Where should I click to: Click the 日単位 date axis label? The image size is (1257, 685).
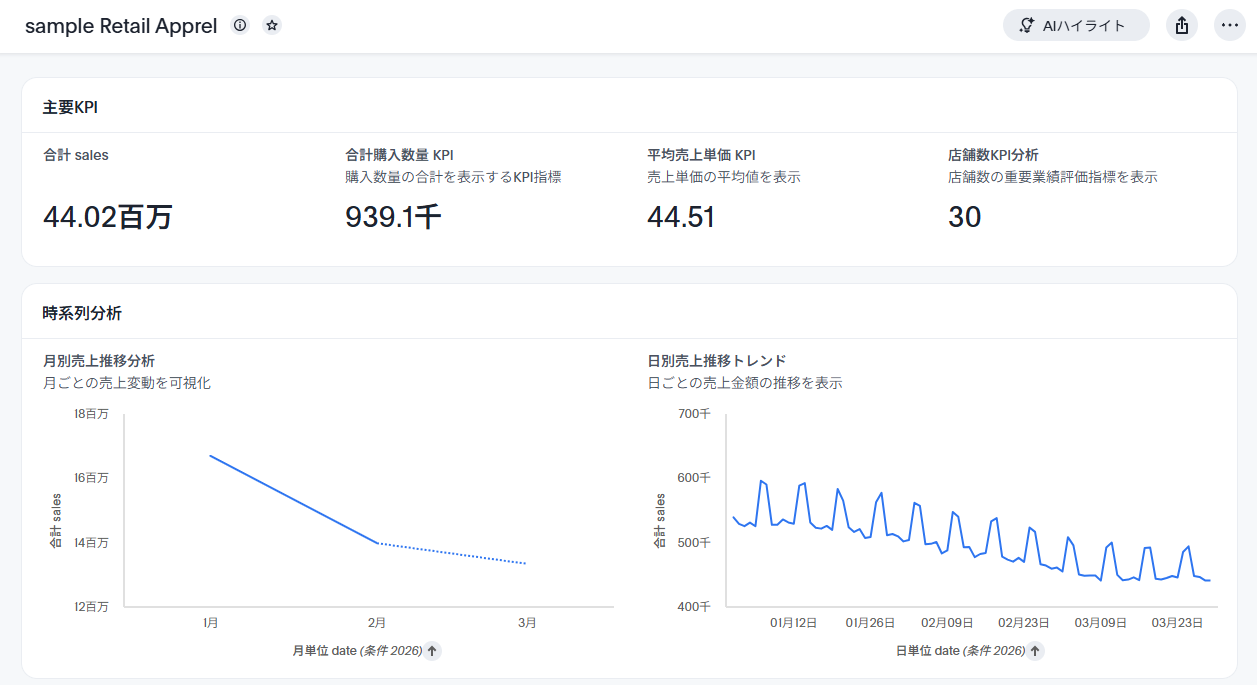tap(960, 651)
